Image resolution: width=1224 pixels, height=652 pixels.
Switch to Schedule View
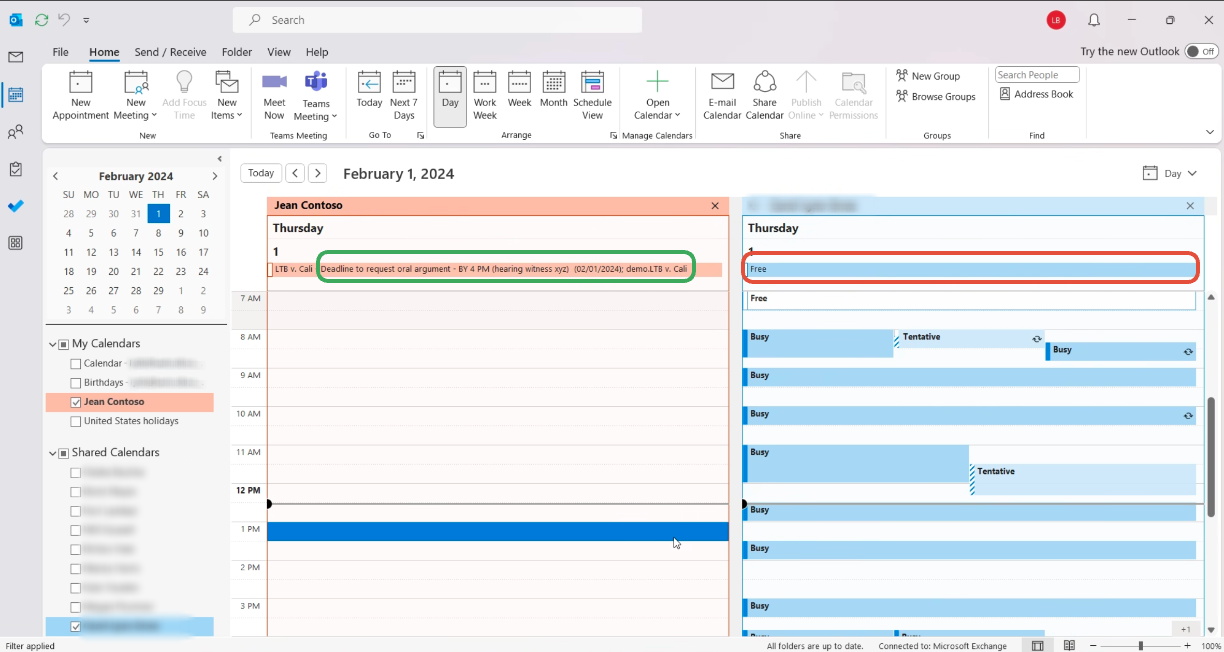click(x=592, y=96)
